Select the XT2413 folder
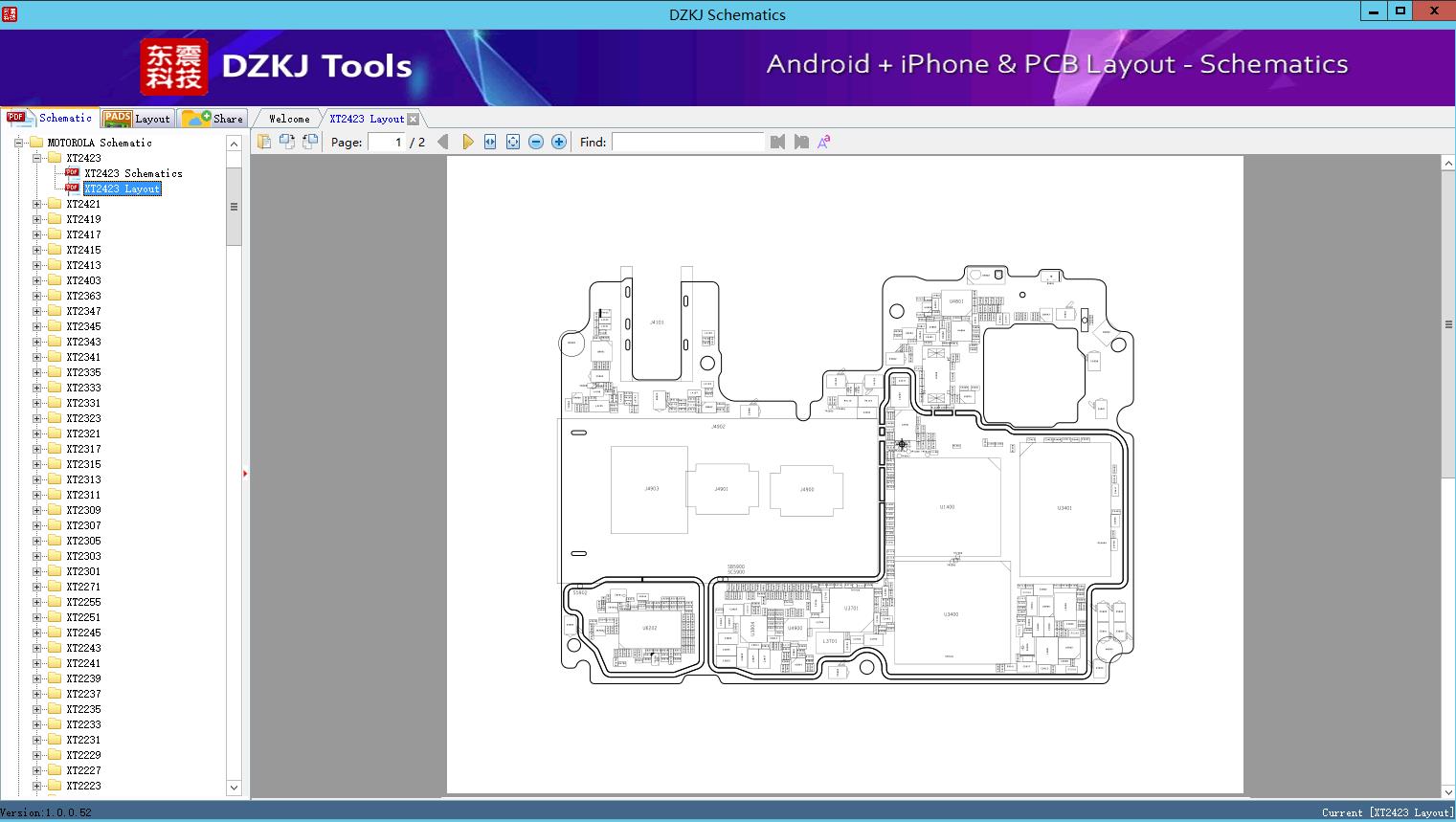The image size is (1456, 822). tap(83, 265)
